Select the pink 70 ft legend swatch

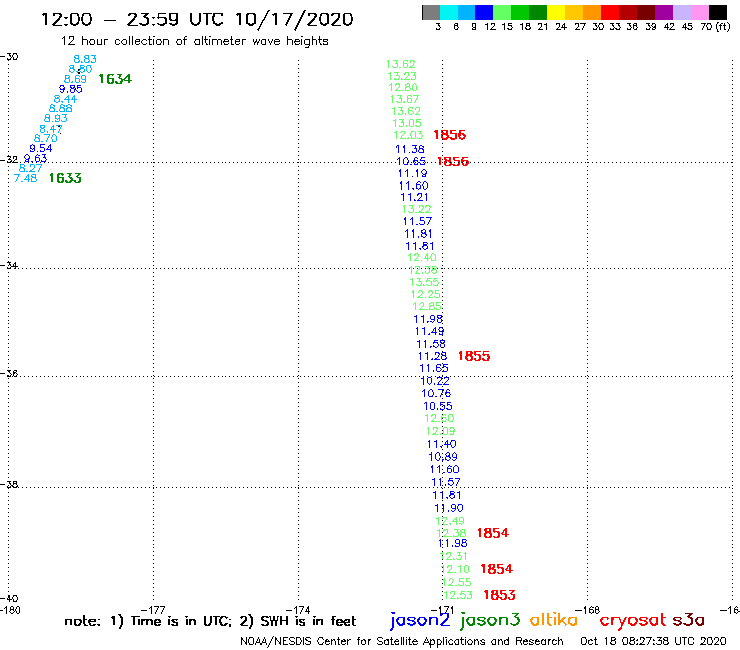[699, 12]
